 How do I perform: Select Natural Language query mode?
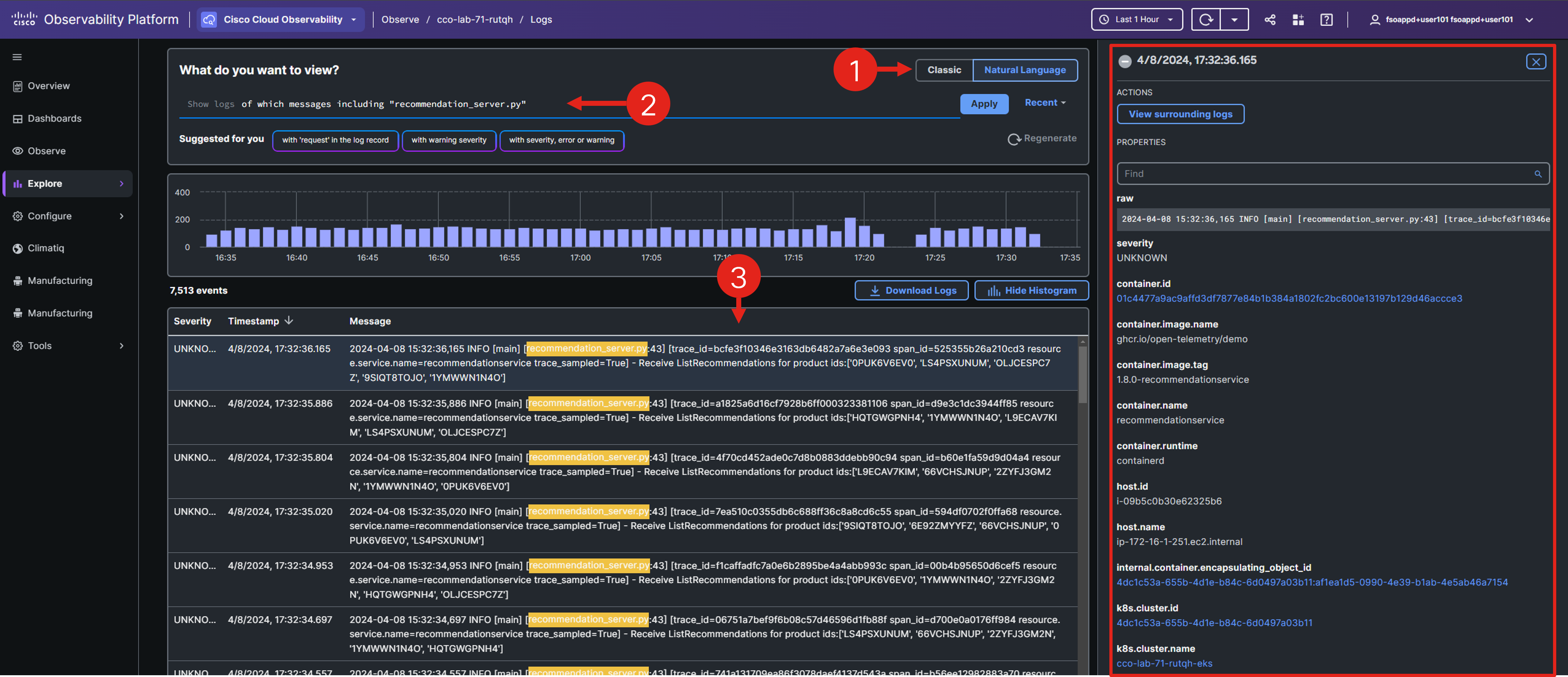1025,70
